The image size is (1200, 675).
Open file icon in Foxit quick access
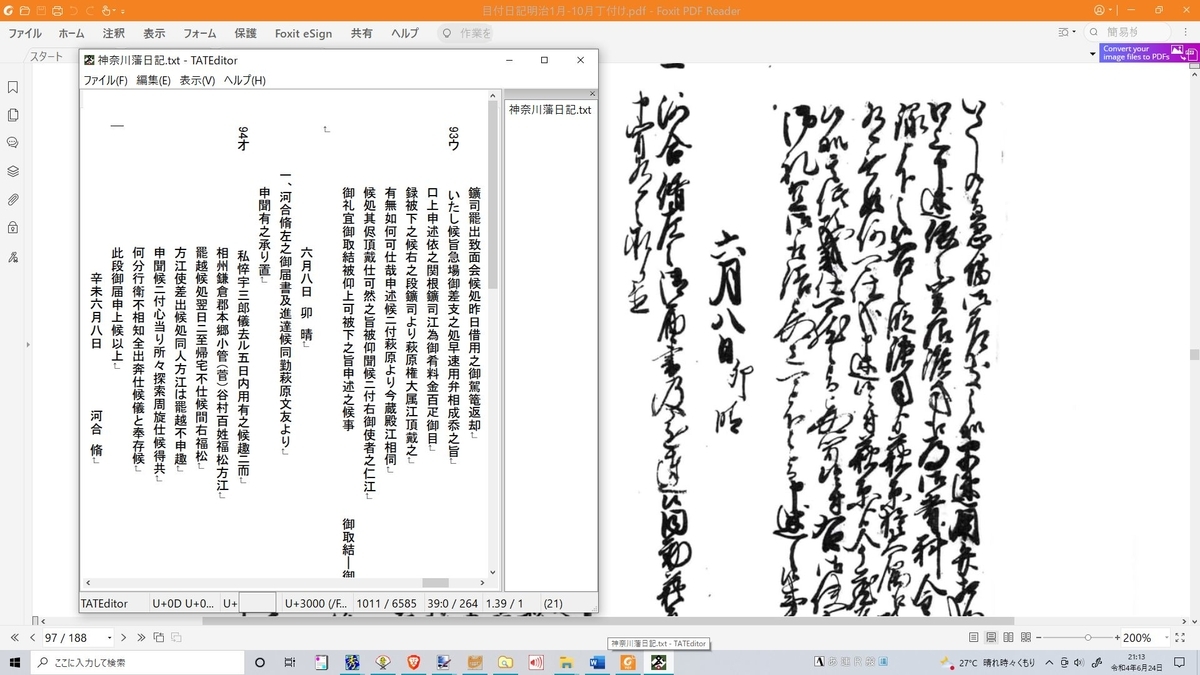(x=24, y=10)
